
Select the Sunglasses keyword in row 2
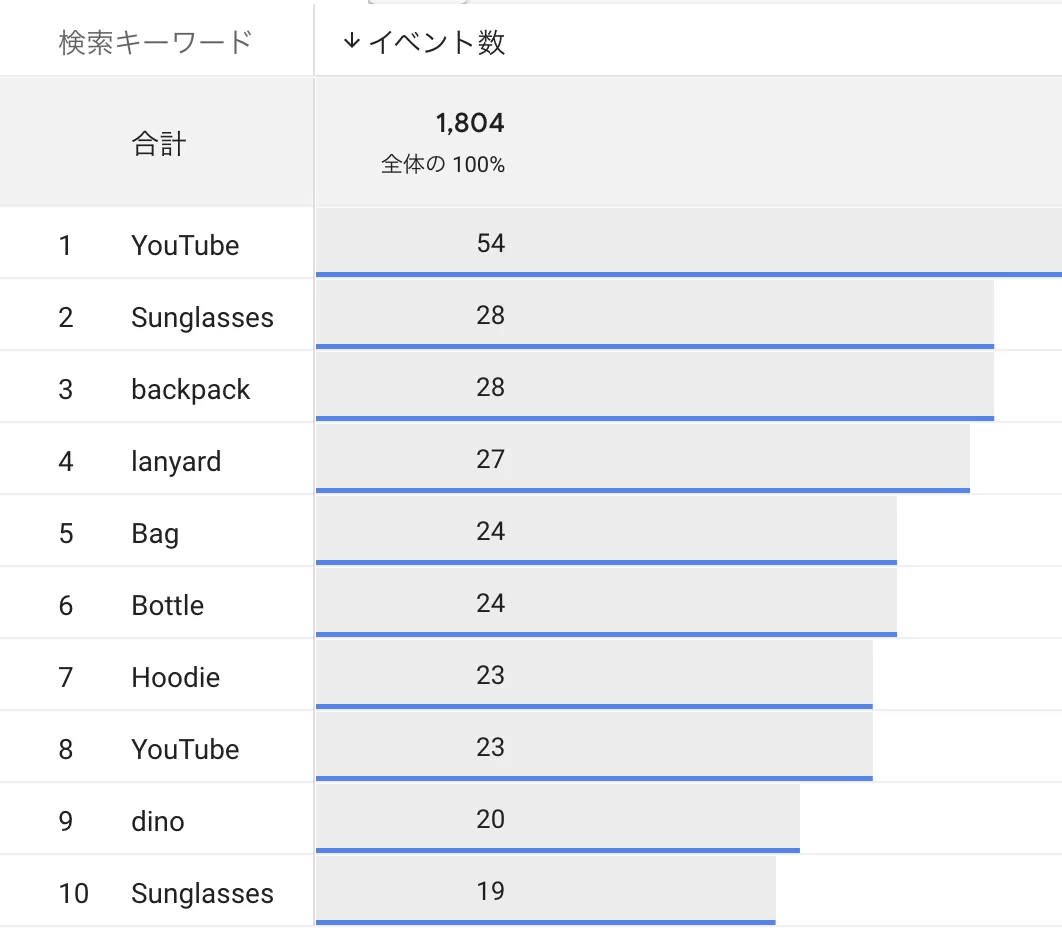click(203, 318)
